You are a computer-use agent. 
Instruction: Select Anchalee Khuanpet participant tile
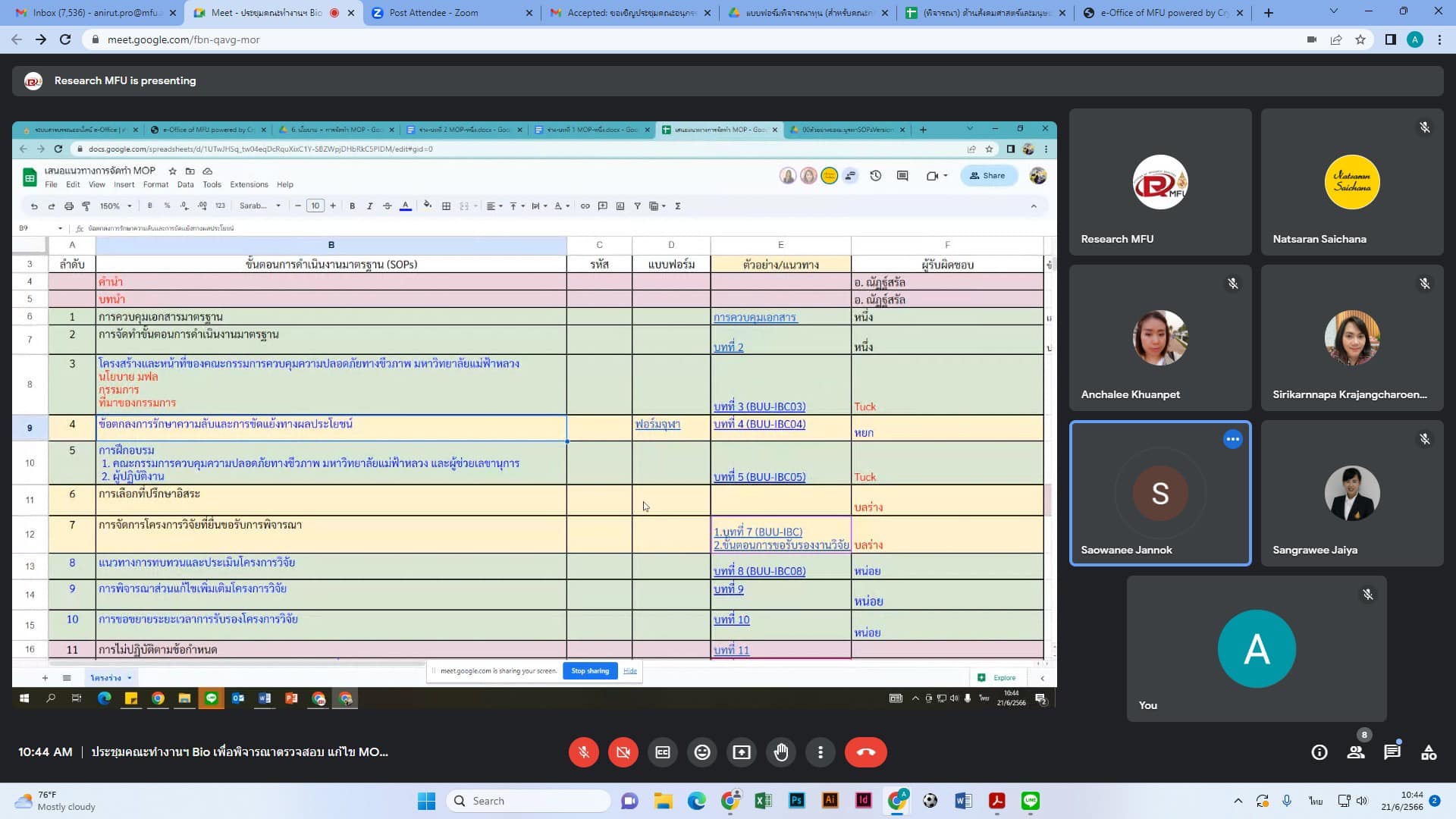coord(1160,337)
